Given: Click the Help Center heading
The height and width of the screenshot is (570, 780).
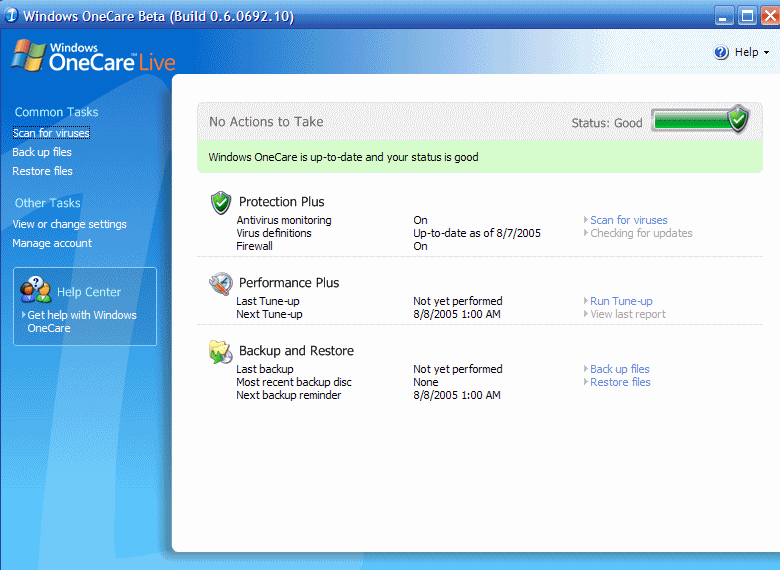Looking at the screenshot, I should pos(89,292).
